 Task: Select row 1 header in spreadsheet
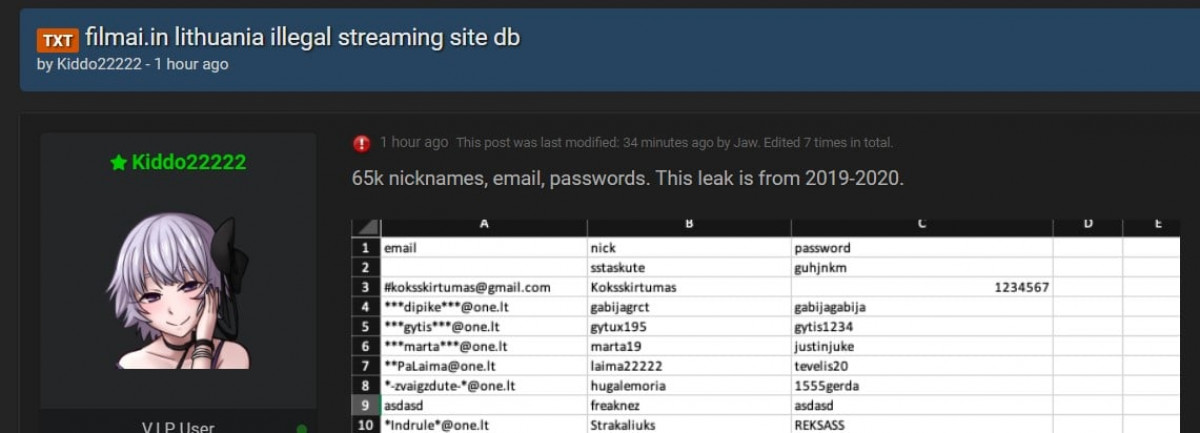(366, 247)
